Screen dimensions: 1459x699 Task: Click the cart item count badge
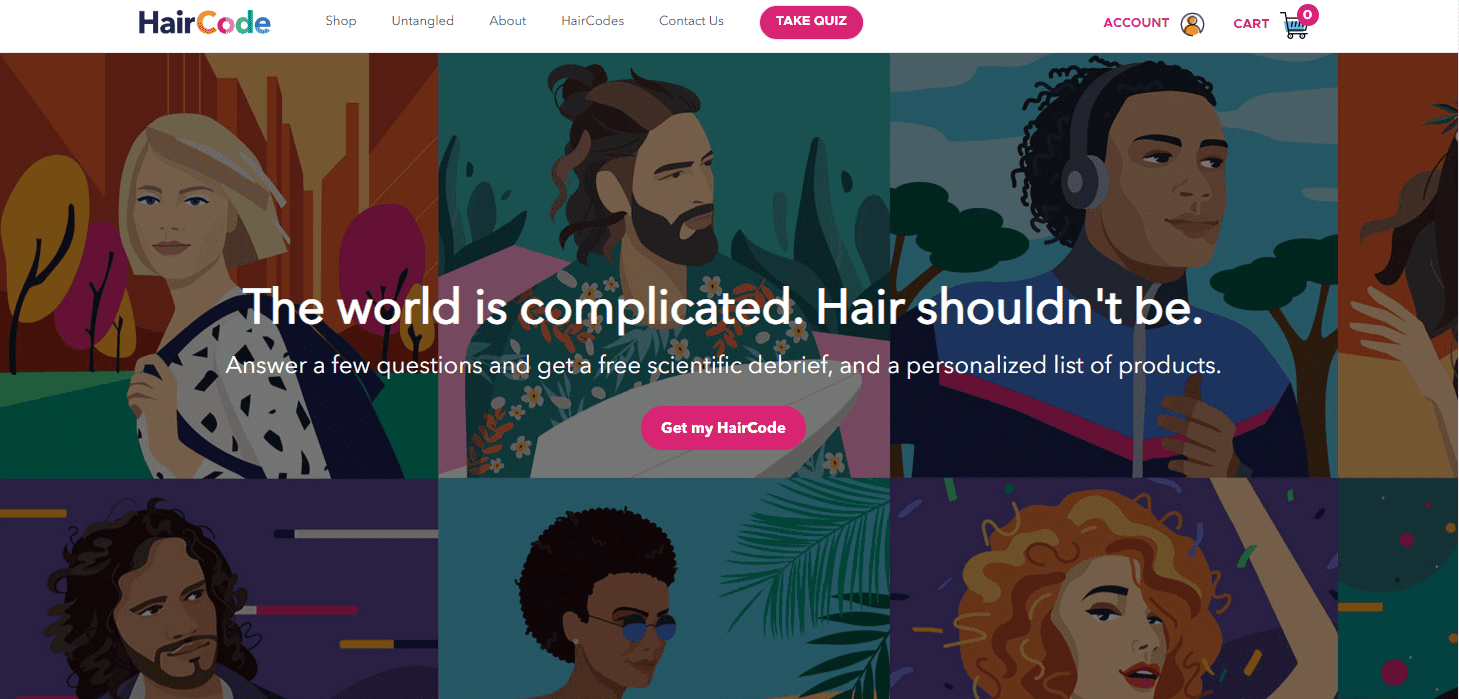[x=1307, y=15]
